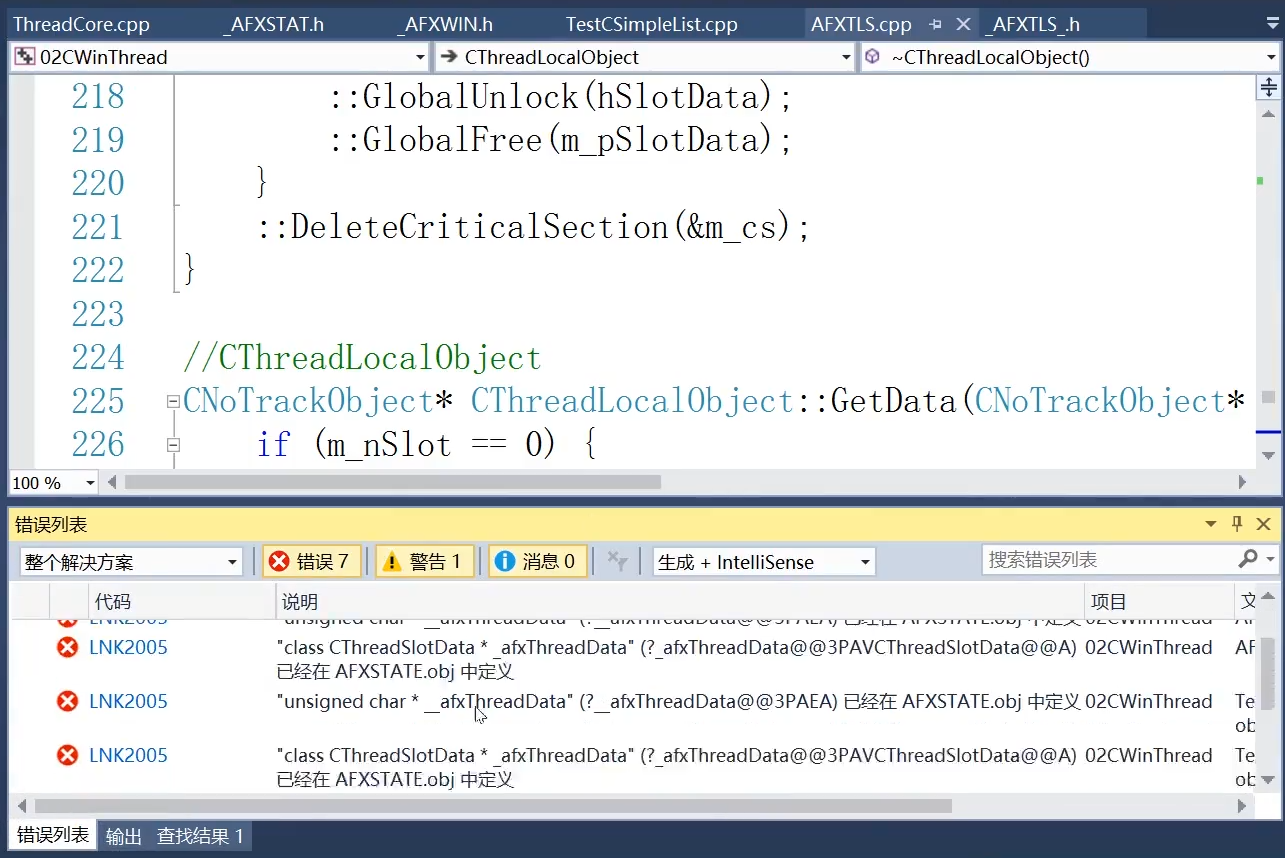This screenshot has width=1285, height=858.
Task: Open LNK2005 link for last class CThreadSlotData error
Action: click(128, 756)
